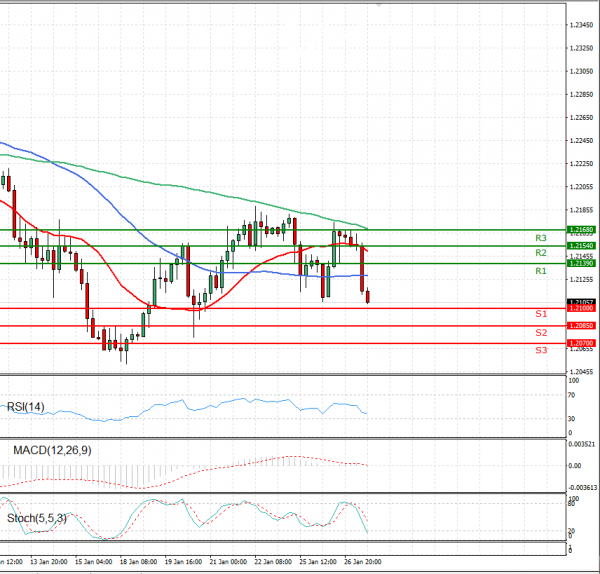Select the 1.20850 red price tag

coord(581,326)
